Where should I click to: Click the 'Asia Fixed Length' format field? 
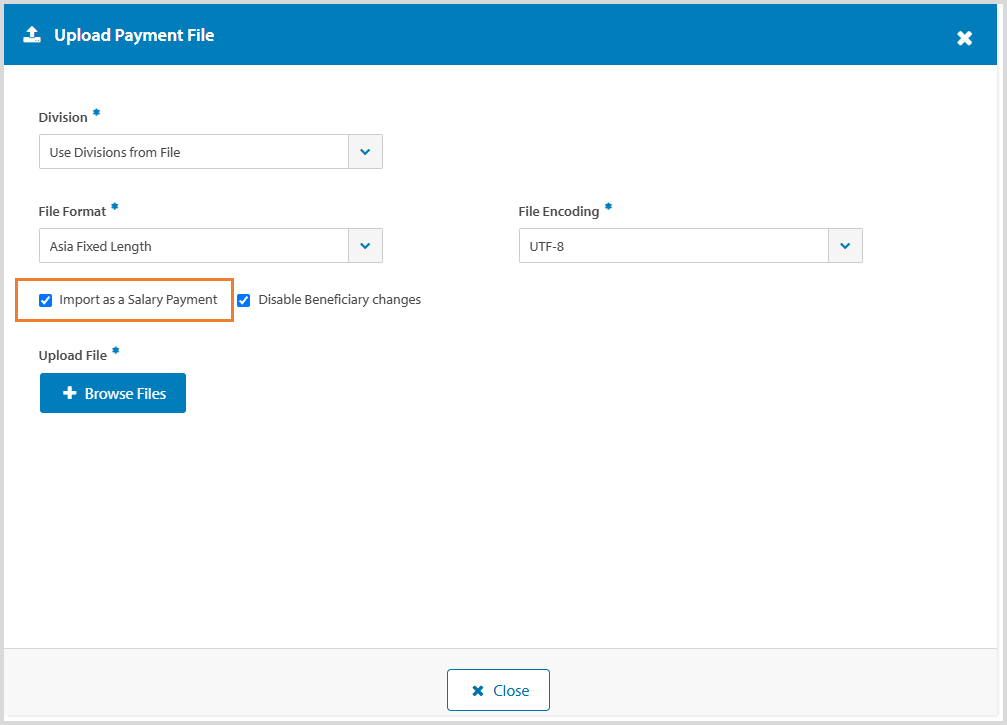(x=193, y=246)
